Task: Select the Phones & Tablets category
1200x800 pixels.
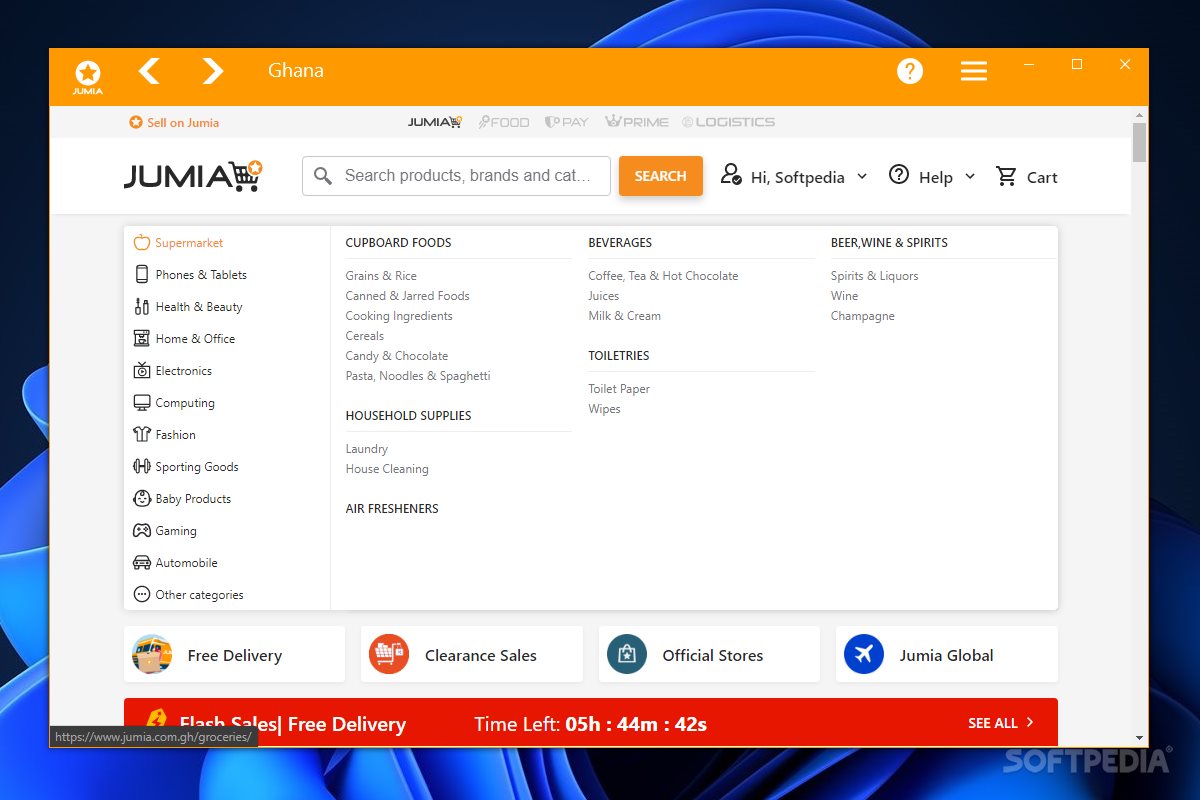Action: click(201, 275)
